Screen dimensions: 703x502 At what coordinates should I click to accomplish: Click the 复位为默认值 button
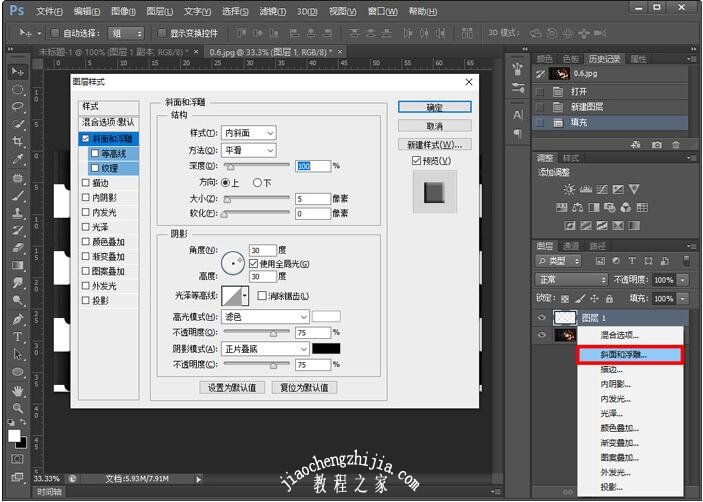[303, 387]
